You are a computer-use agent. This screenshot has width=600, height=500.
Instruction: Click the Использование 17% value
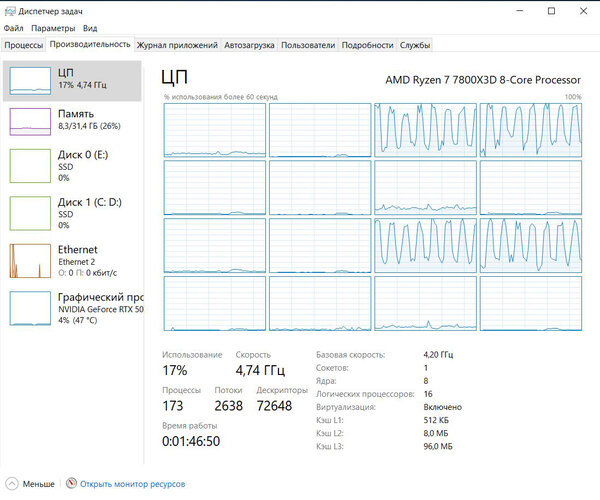tap(175, 370)
